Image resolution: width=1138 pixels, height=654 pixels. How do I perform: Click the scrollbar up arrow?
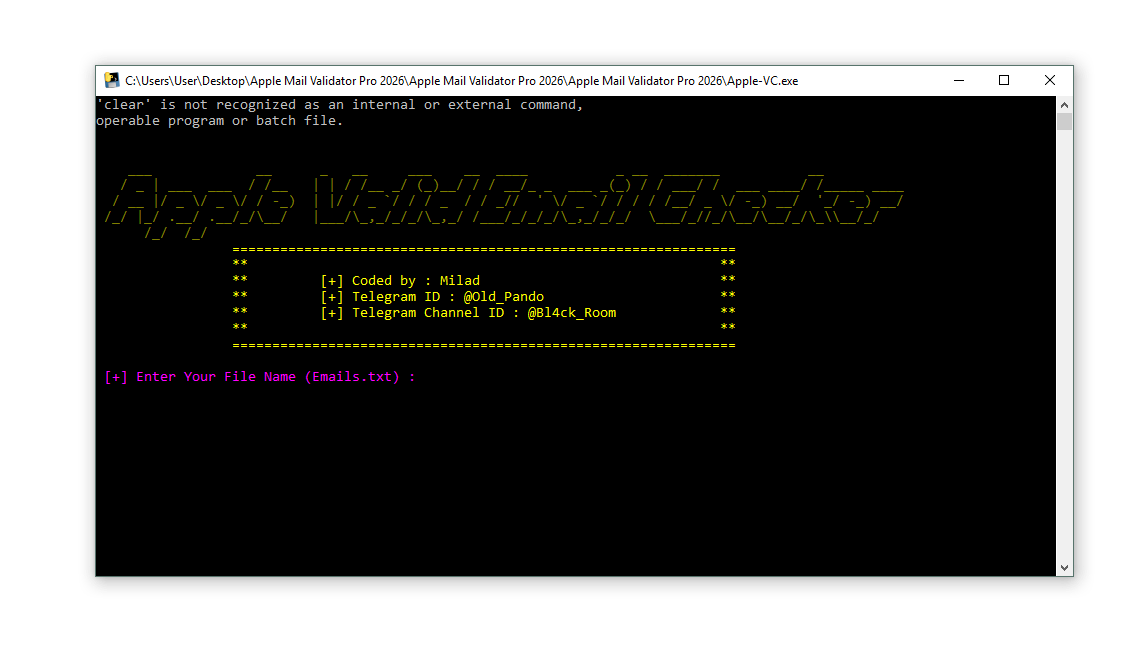pos(1063,103)
